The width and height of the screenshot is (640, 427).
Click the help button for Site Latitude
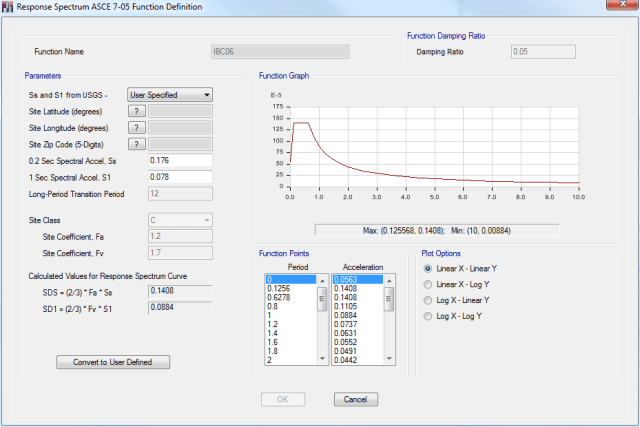click(137, 111)
